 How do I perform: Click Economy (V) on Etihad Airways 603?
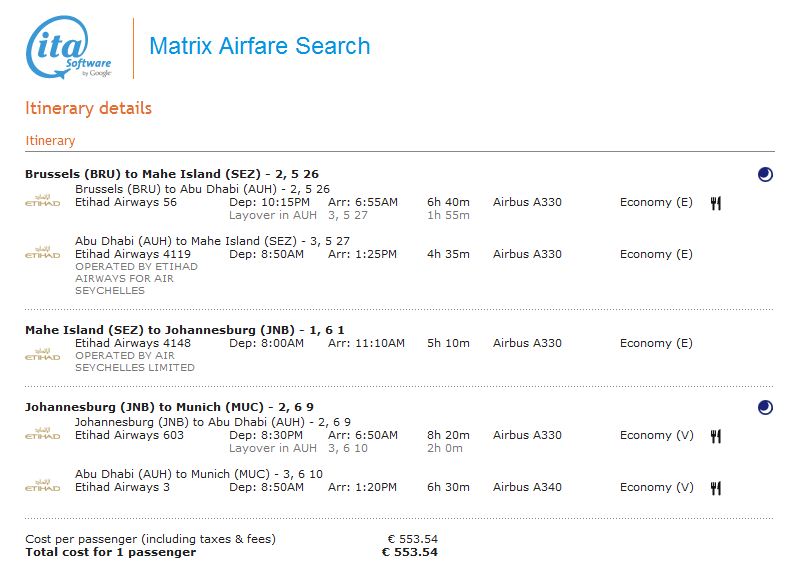[656, 435]
